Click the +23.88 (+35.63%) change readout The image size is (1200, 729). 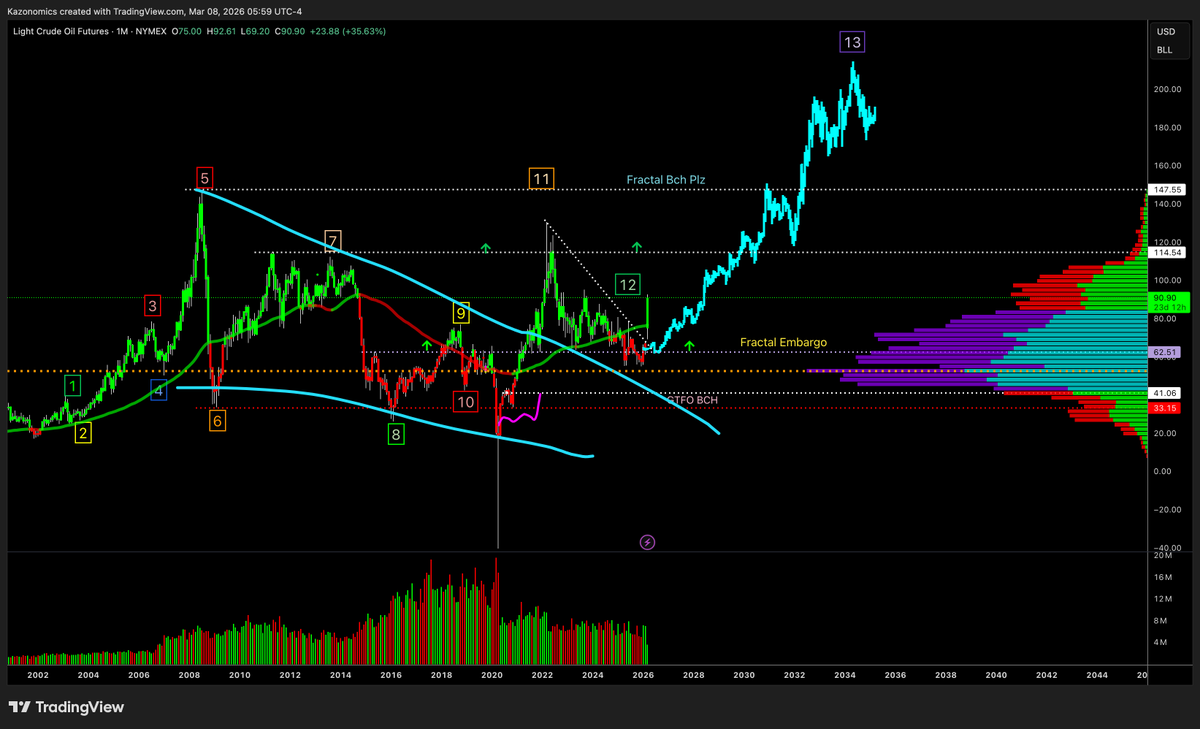tap(349, 31)
